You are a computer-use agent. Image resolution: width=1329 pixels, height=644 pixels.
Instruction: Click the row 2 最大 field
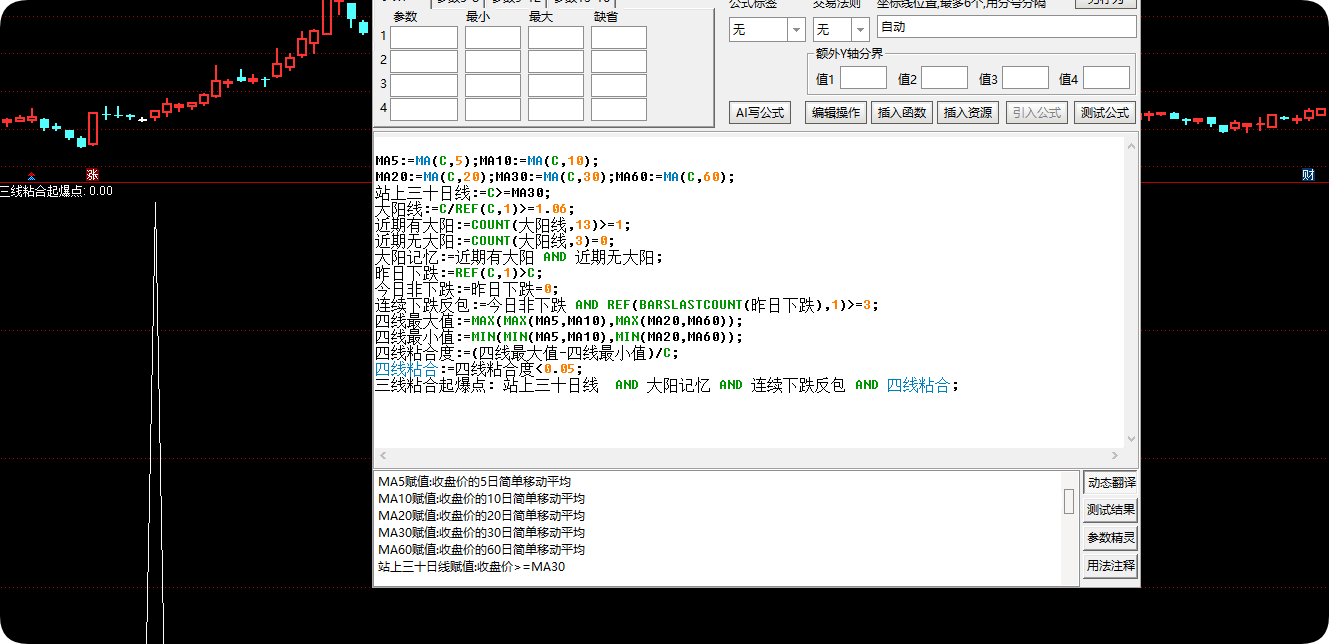(x=556, y=61)
